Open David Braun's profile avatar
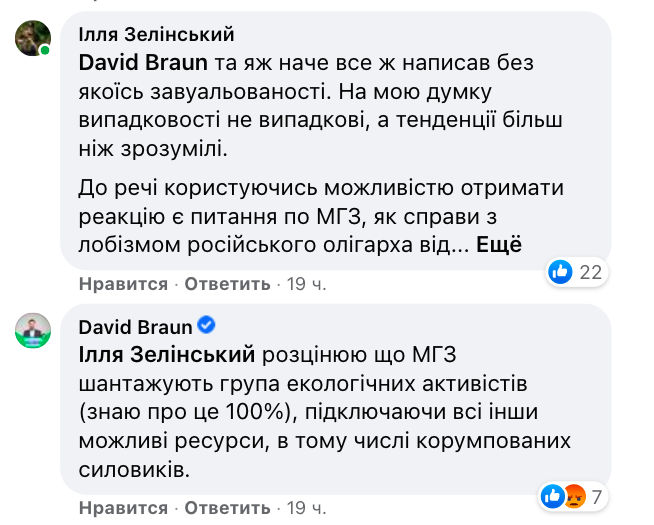Image resolution: width=654 pixels, height=525 pixels. point(32,329)
